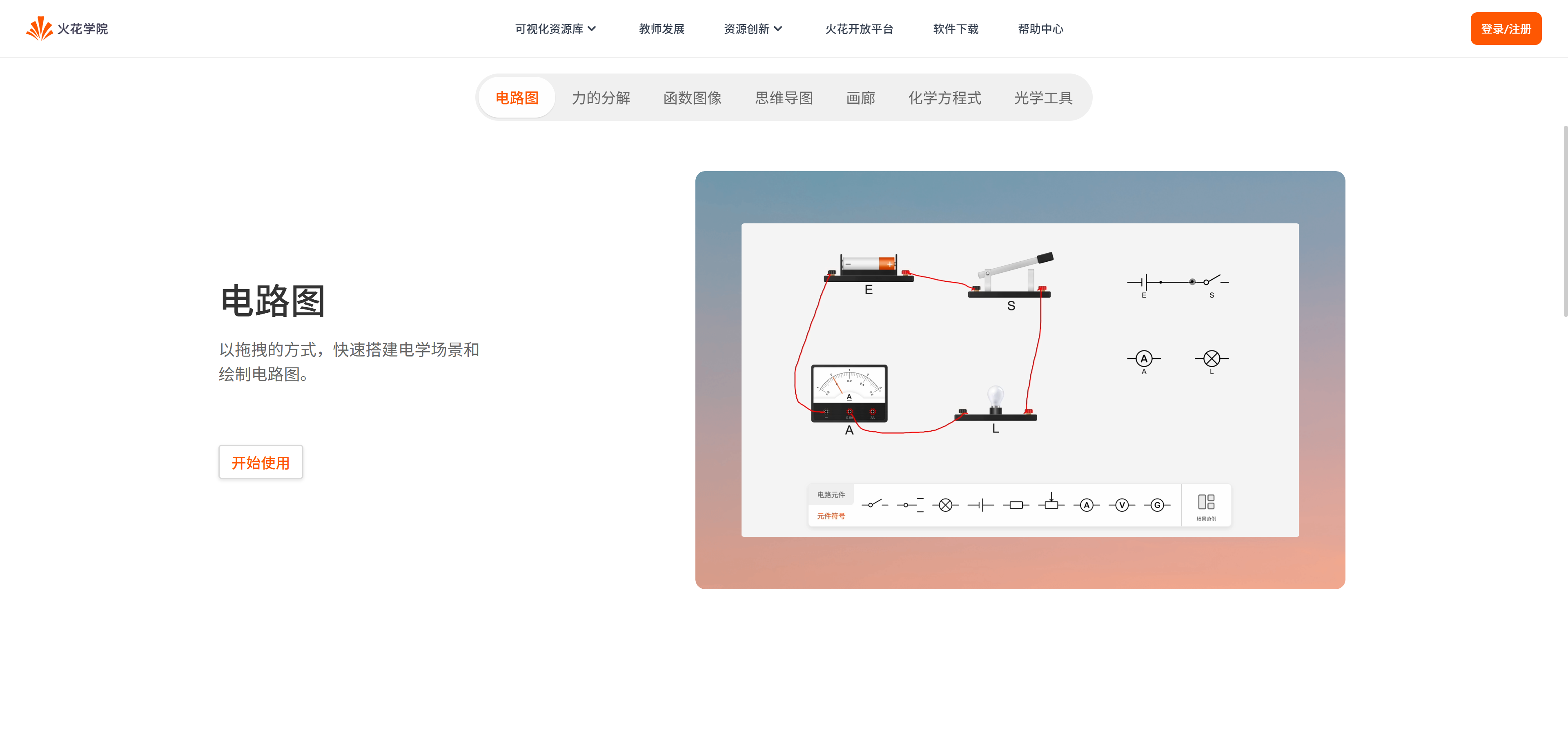Select the double-throw switch symbol

pyautogui.click(x=910, y=504)
